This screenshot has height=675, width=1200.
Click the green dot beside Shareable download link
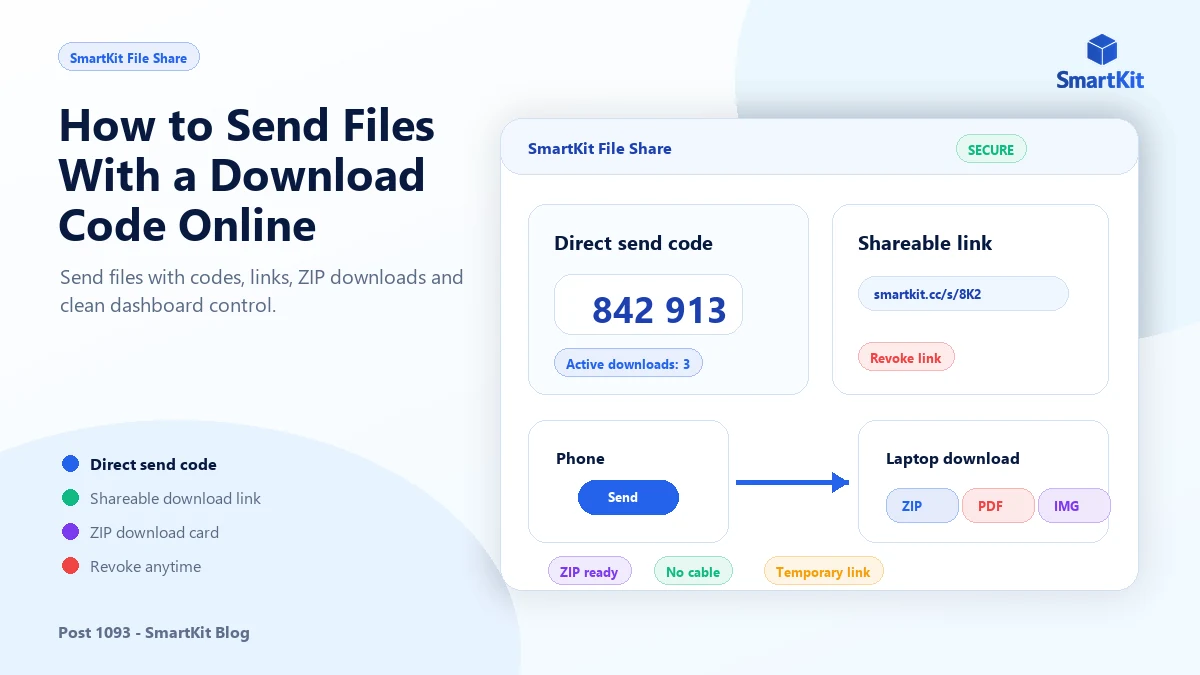pos(70,498)
